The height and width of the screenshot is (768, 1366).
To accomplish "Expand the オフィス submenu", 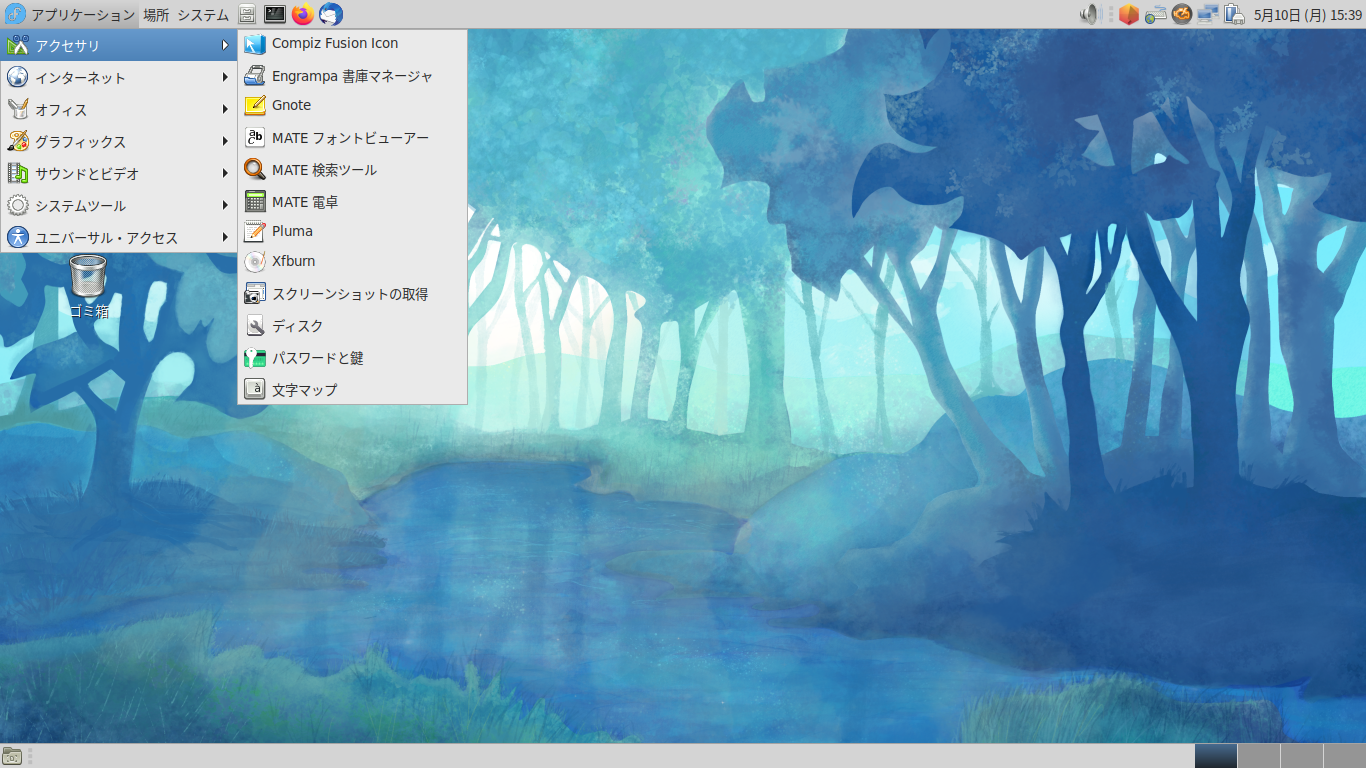I will pyautogui.click(x=118, y=110).
